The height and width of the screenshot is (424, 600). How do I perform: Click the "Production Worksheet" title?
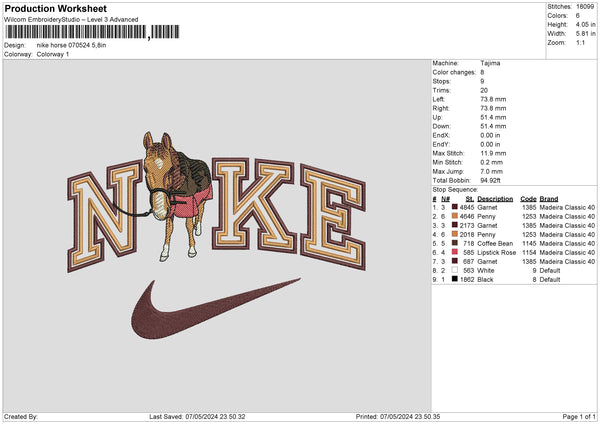tap(55, 8)
